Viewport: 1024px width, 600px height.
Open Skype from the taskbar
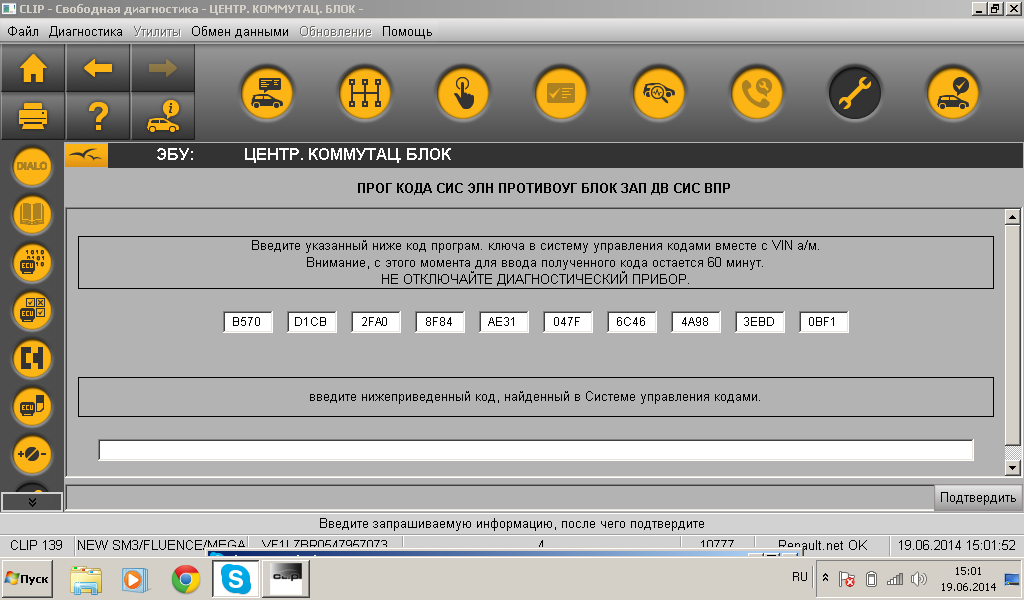coord(235,579)
